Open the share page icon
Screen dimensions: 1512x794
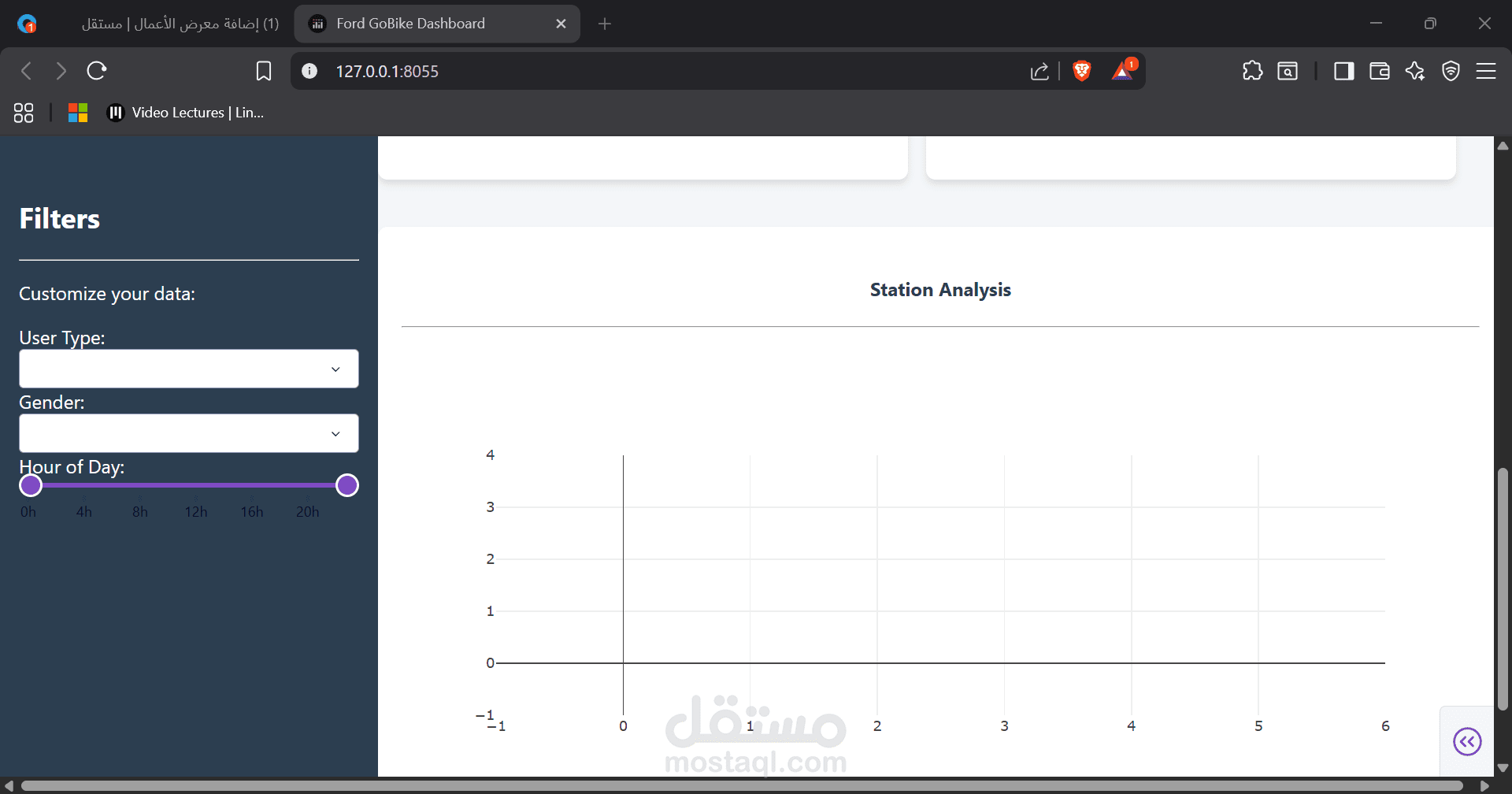pyautogui.click(x=1039, y=72)
